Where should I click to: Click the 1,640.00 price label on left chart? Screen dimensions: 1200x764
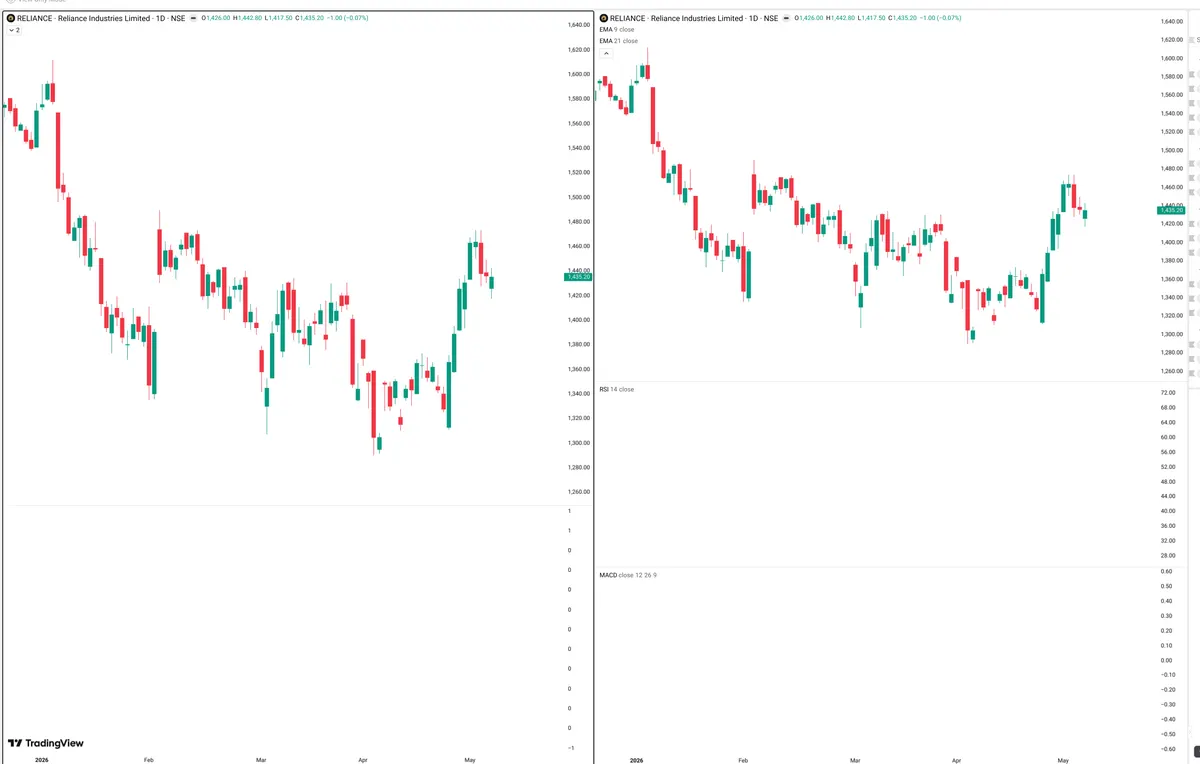(579, 25)
